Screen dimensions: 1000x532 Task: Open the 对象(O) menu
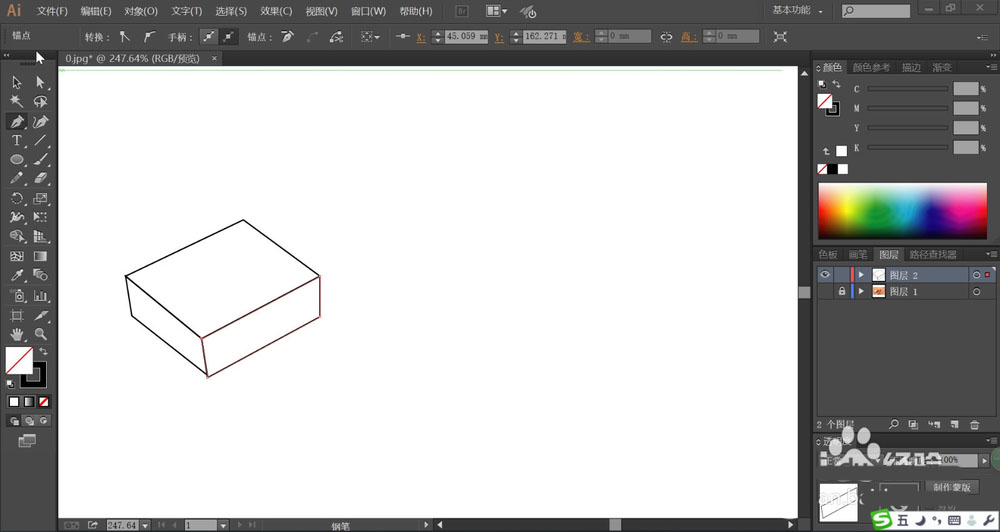click(x=141, y=11)
